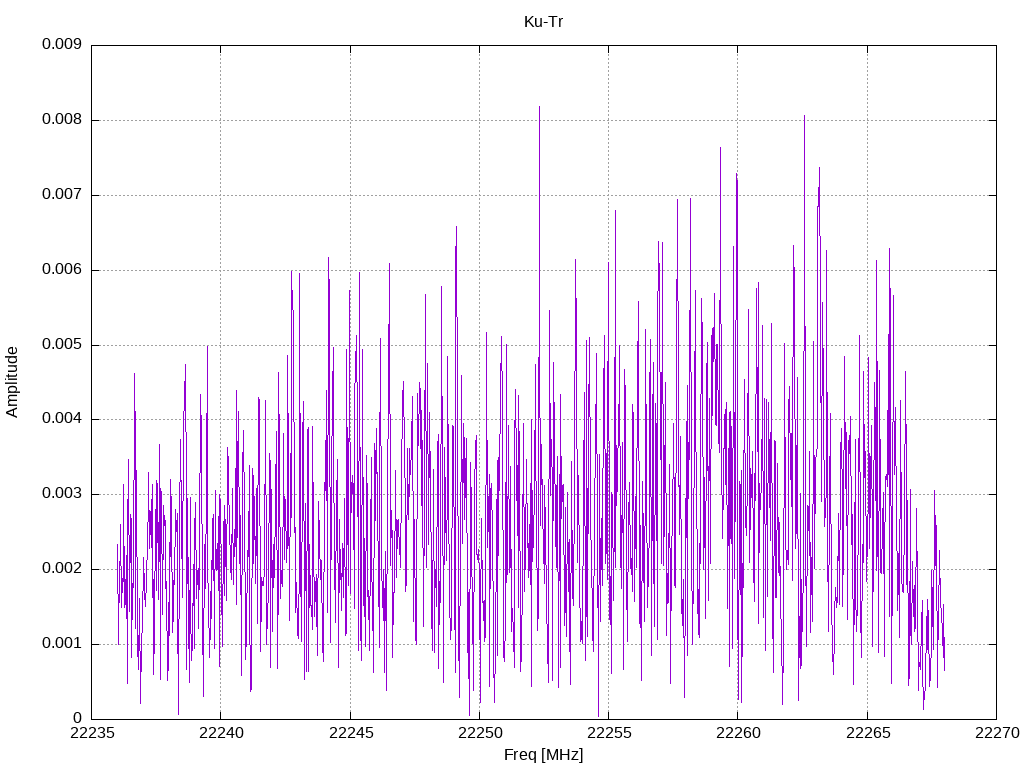Screen dimensions: 1024x768
Task: Click the x-axis tick label 22250
Action: click(480, 733)
